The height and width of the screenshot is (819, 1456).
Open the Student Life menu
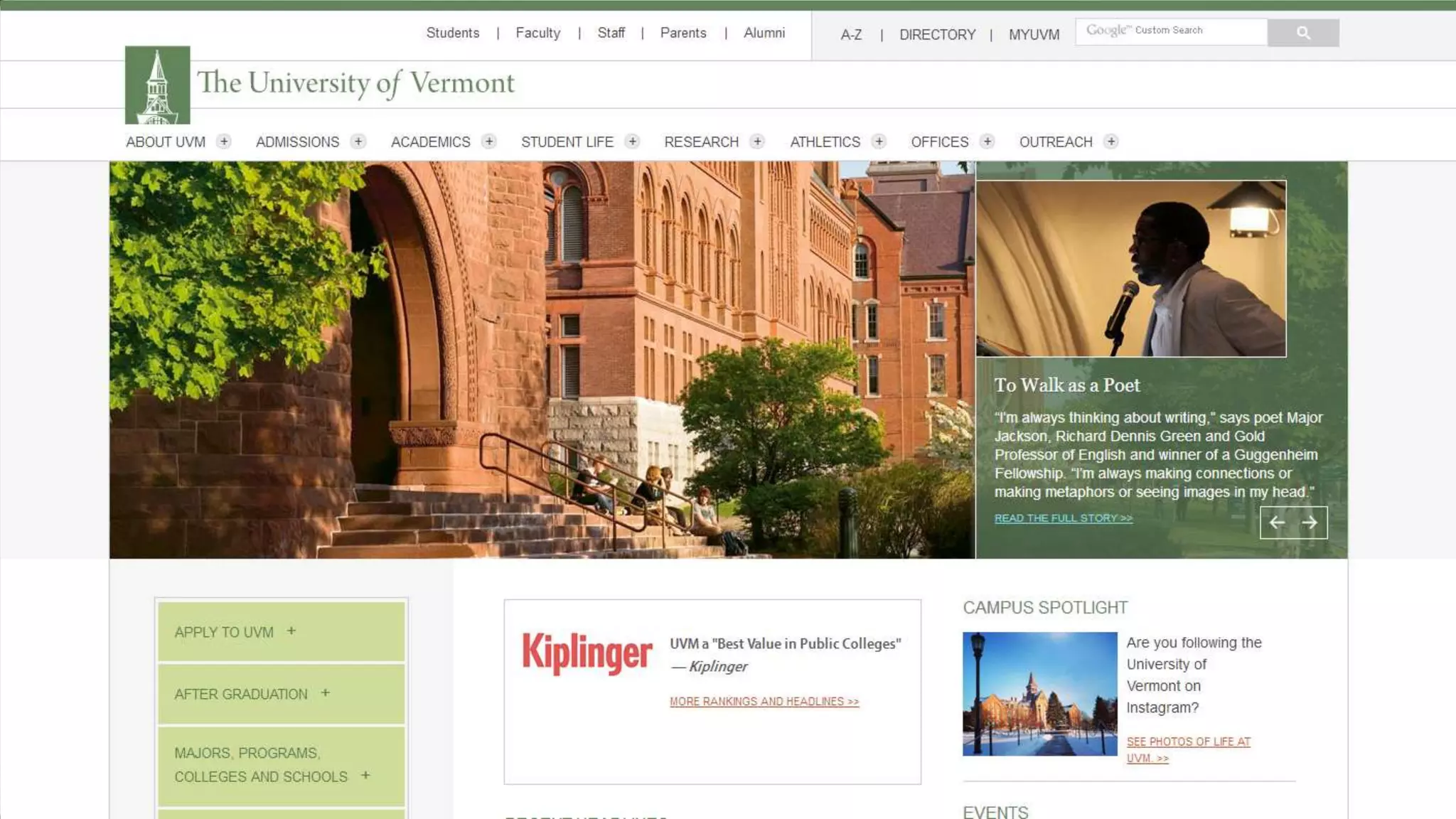point(567,142)
